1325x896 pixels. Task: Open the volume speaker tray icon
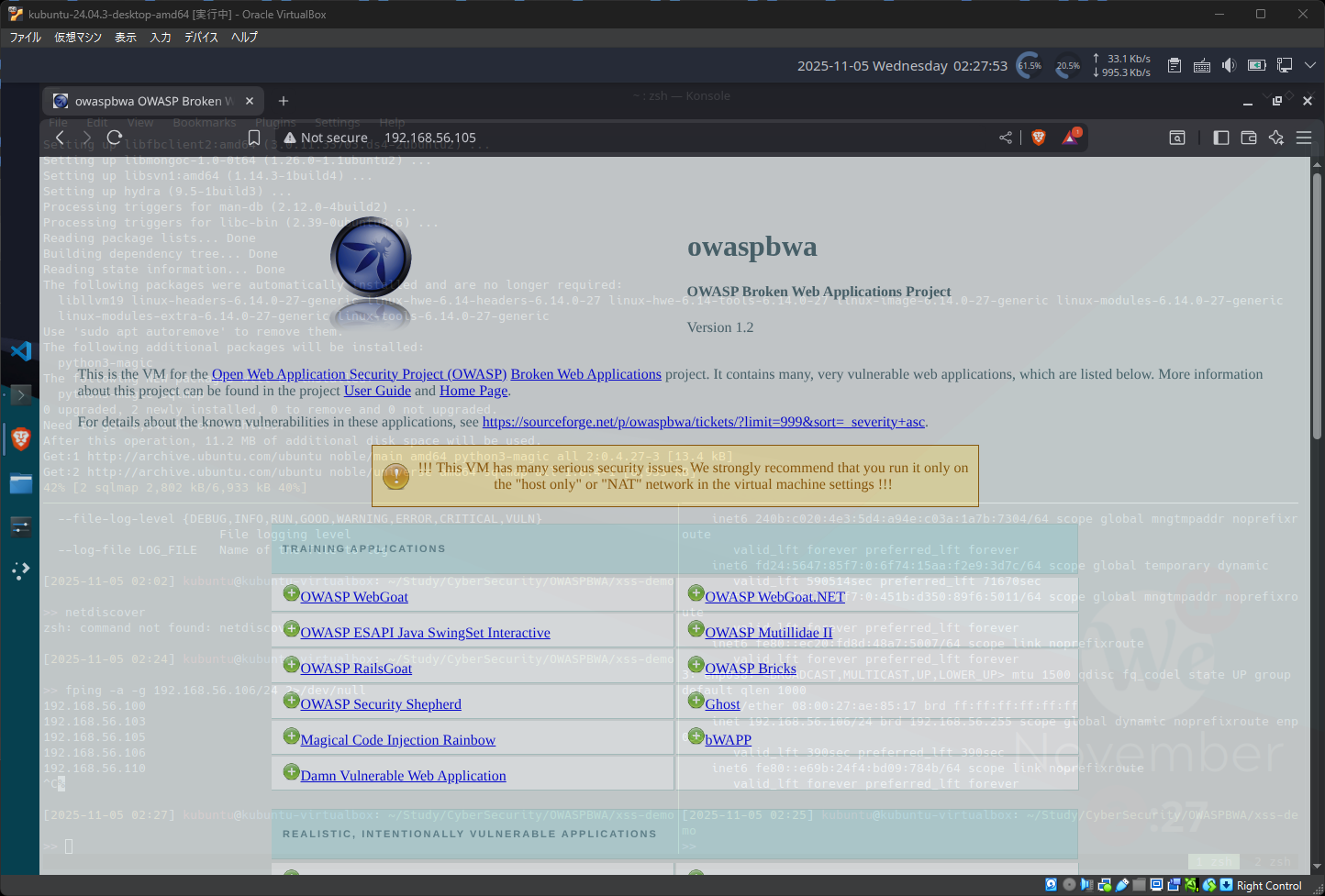coord(1230,65)
